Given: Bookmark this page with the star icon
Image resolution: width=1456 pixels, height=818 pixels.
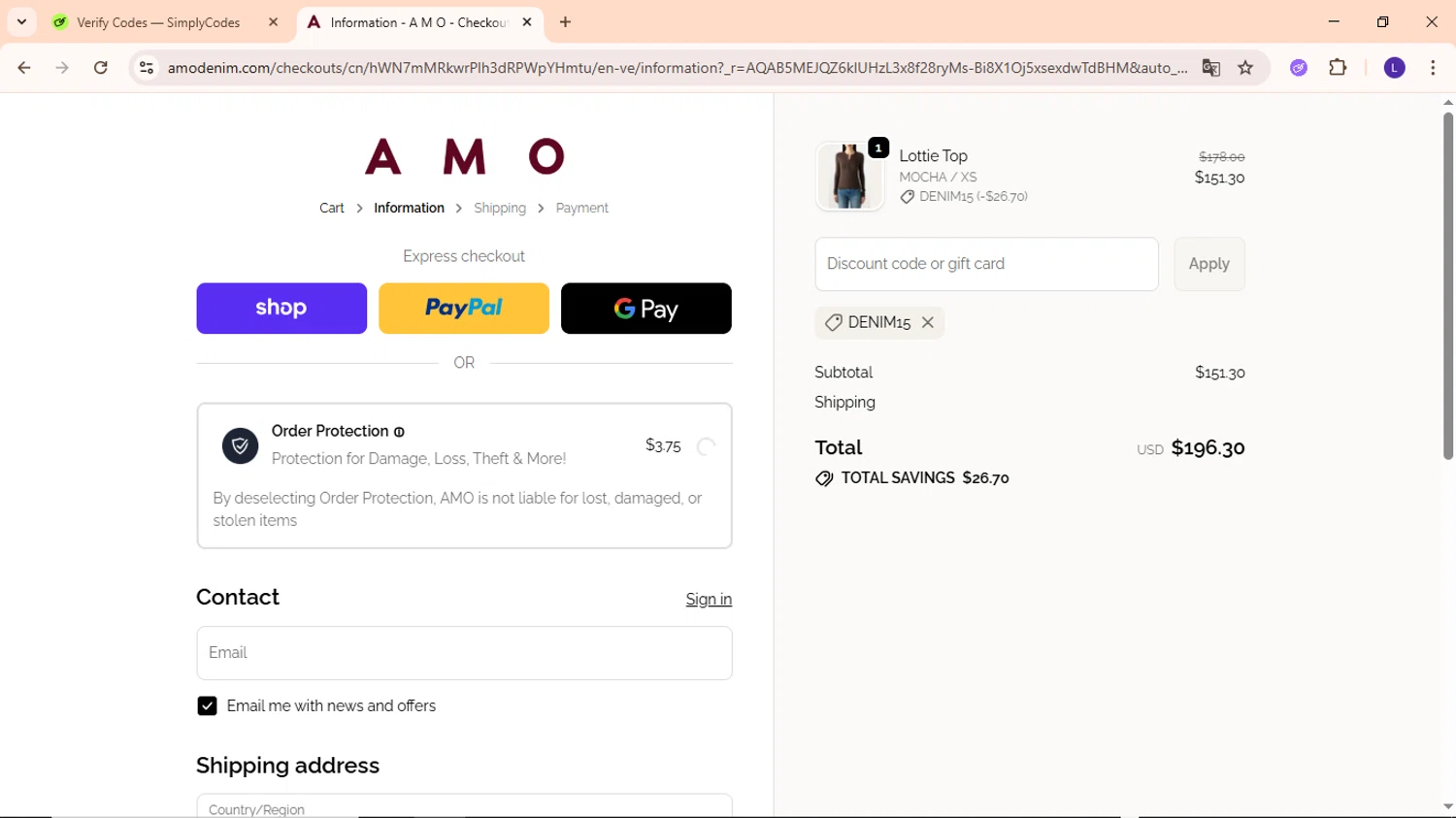Looking at the screenshot, I should pos(1245,68).
